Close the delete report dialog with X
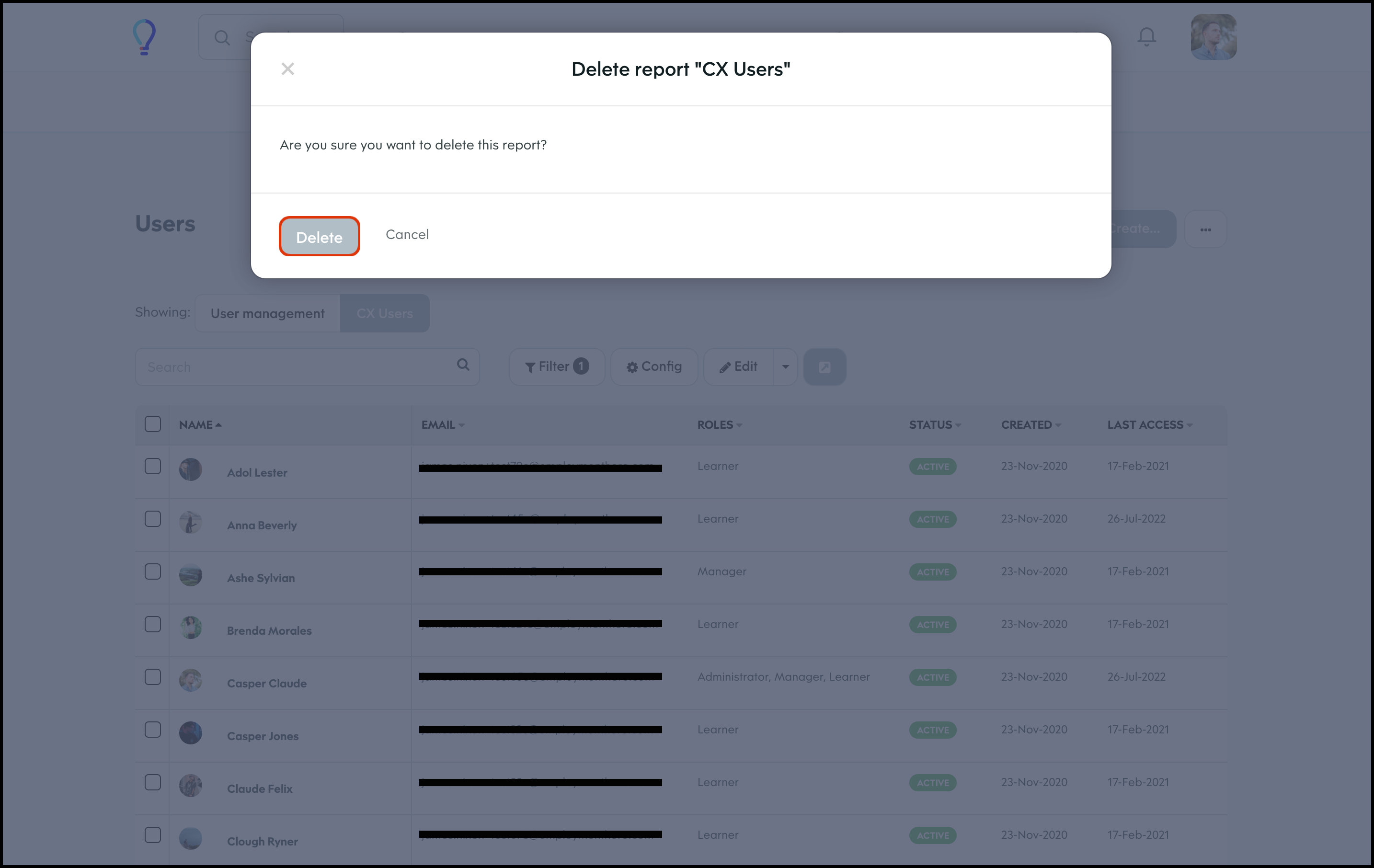This screenshot has height=868, width=1374. pyautogui.click(x=287, y=69)
